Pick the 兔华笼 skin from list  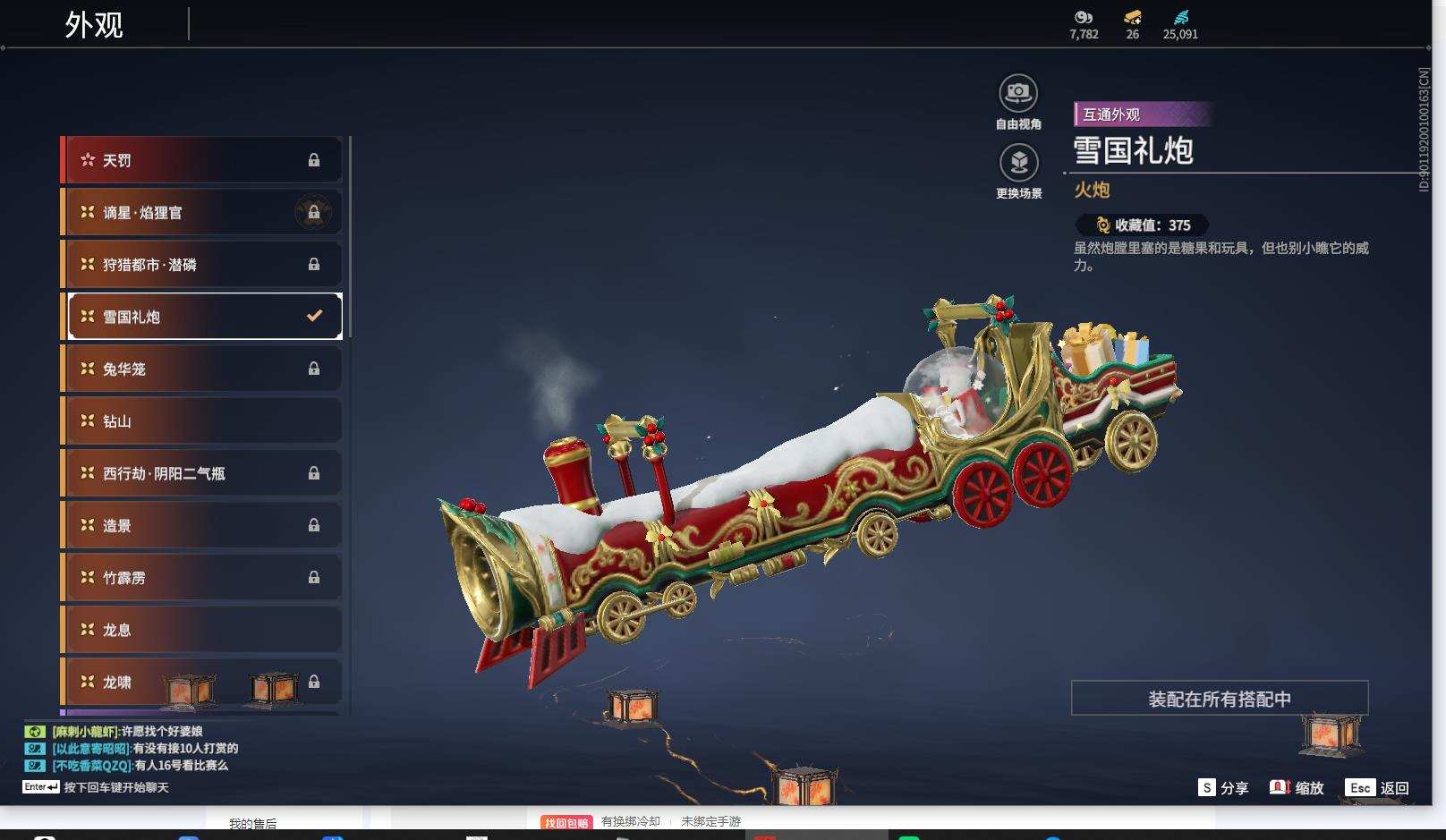pyautogui.click(x=202, y=369)
